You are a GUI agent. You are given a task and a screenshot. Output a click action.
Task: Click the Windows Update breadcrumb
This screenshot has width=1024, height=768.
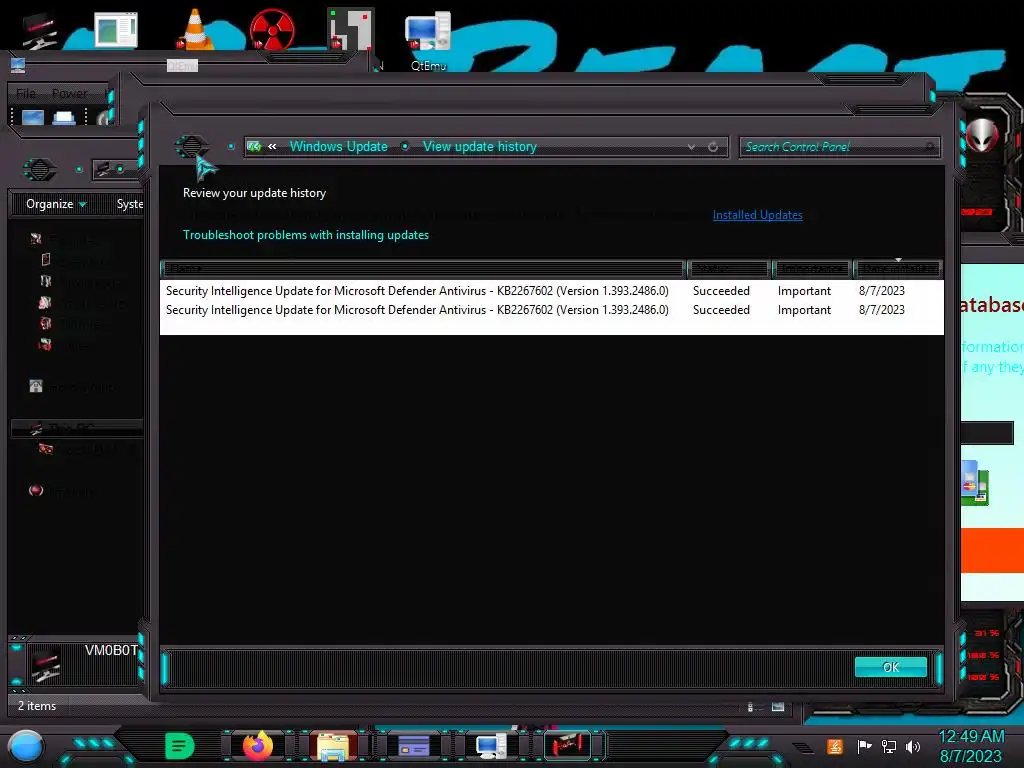[338, 146]
